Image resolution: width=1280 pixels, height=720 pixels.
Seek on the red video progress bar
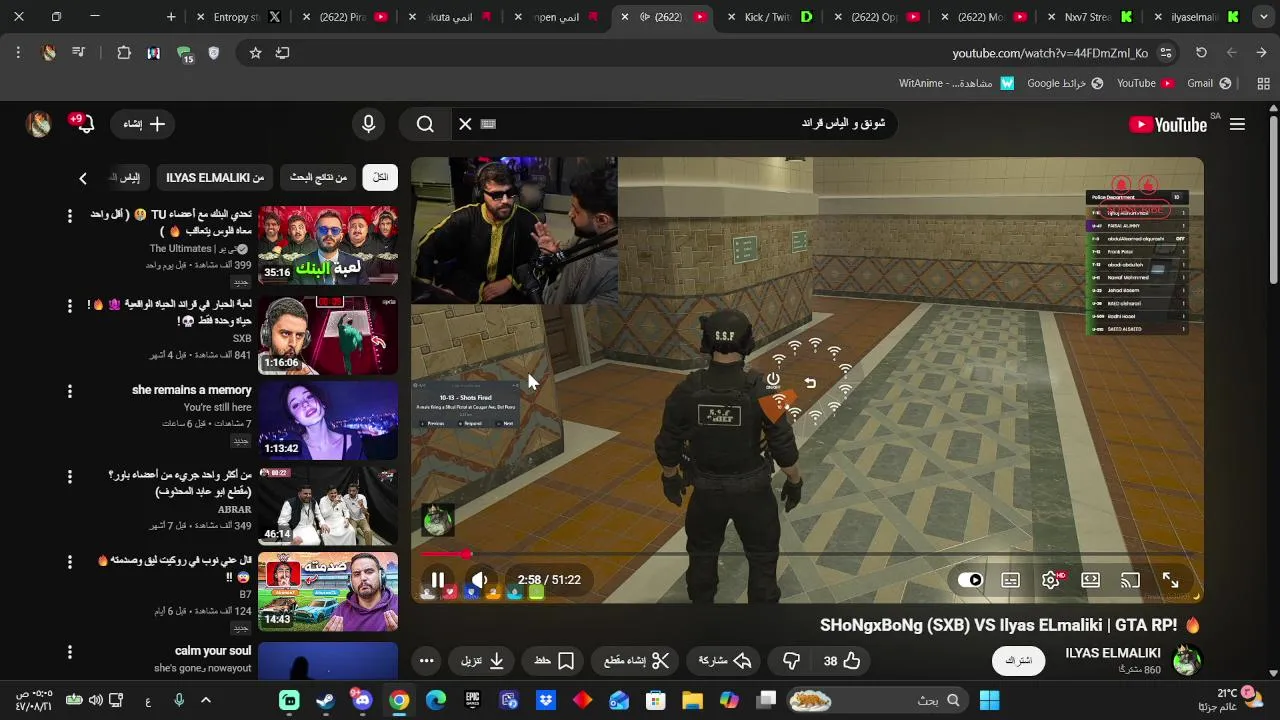click(808, 553)
